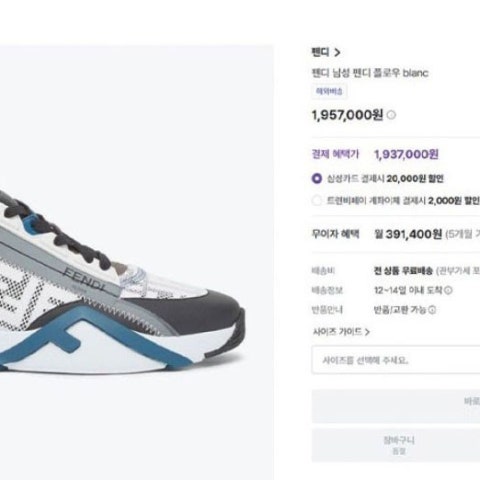This screenshot has width=480, height=480.
Task: Open the size selection dropdown
Action: pos(396,360)
